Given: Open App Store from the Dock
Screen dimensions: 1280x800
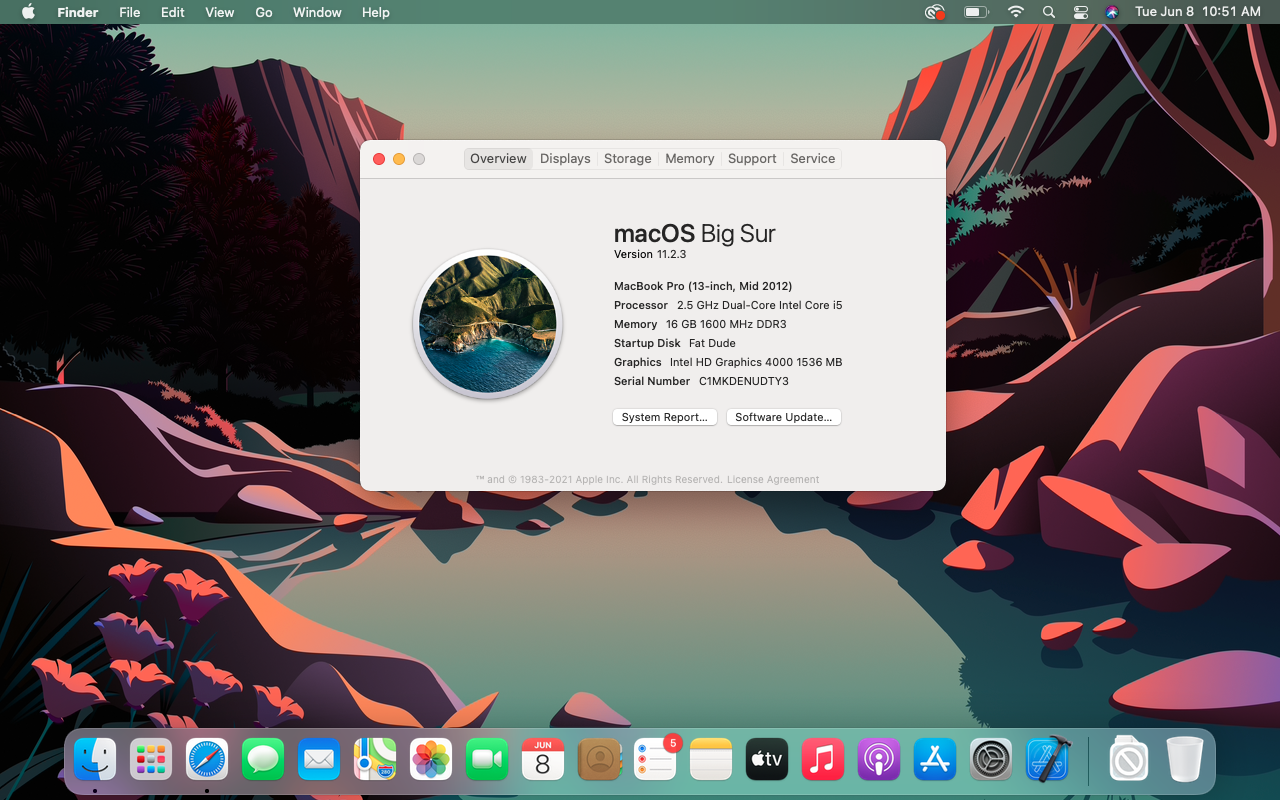Looking at the screenshot, I should pos(935,760).
